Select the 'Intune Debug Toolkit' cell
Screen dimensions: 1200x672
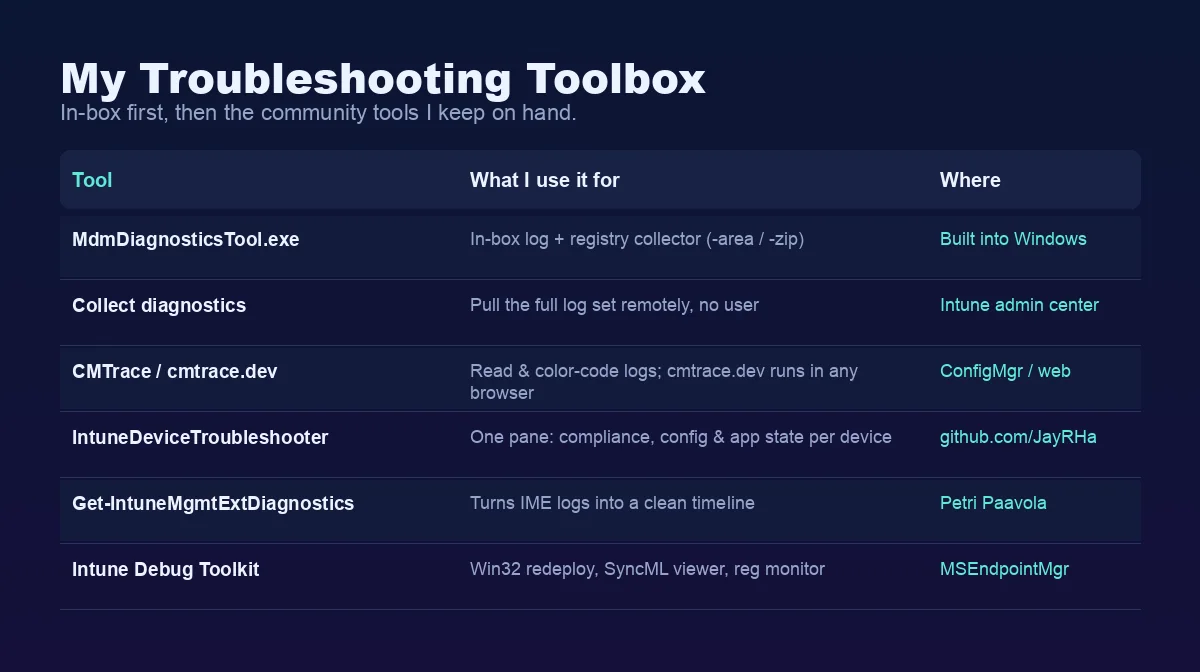coord(166,570)
